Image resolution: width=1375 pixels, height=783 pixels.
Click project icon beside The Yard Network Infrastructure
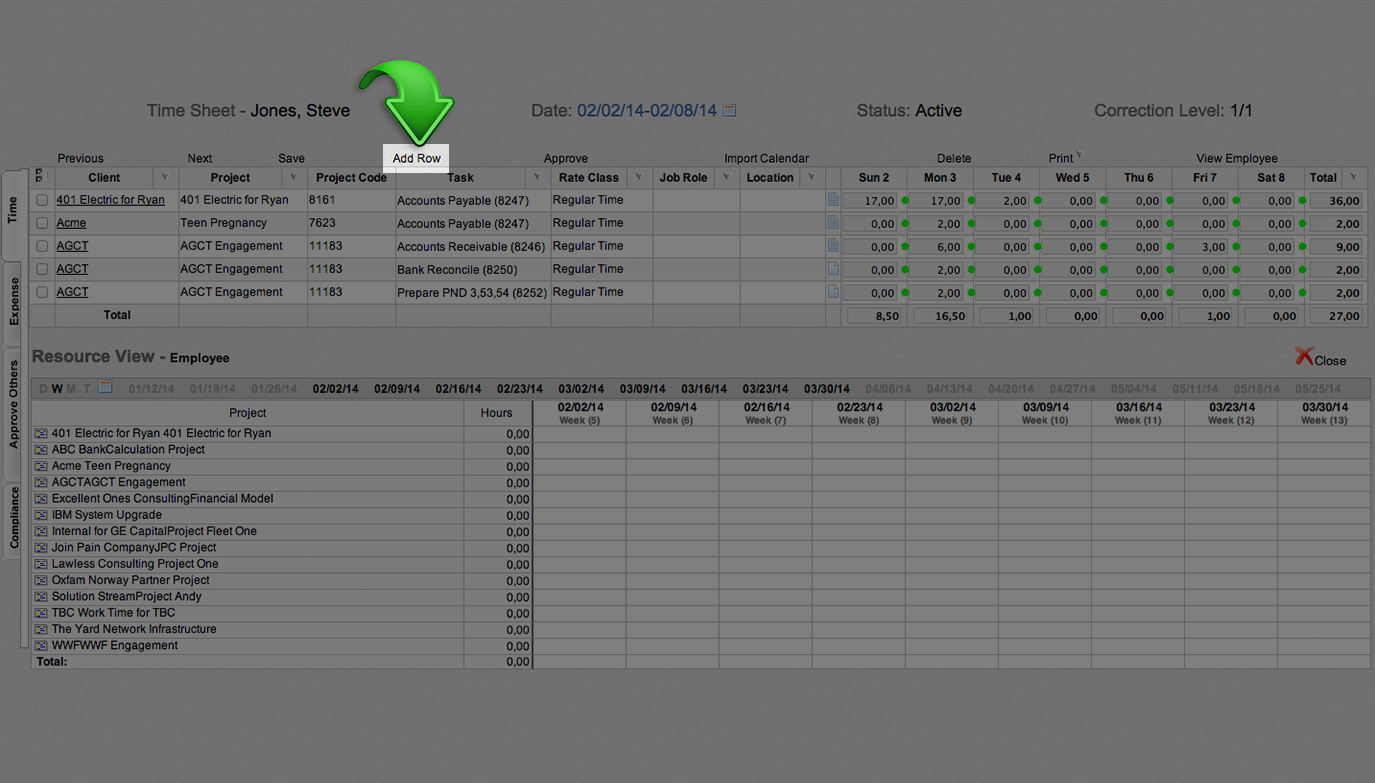41,630
